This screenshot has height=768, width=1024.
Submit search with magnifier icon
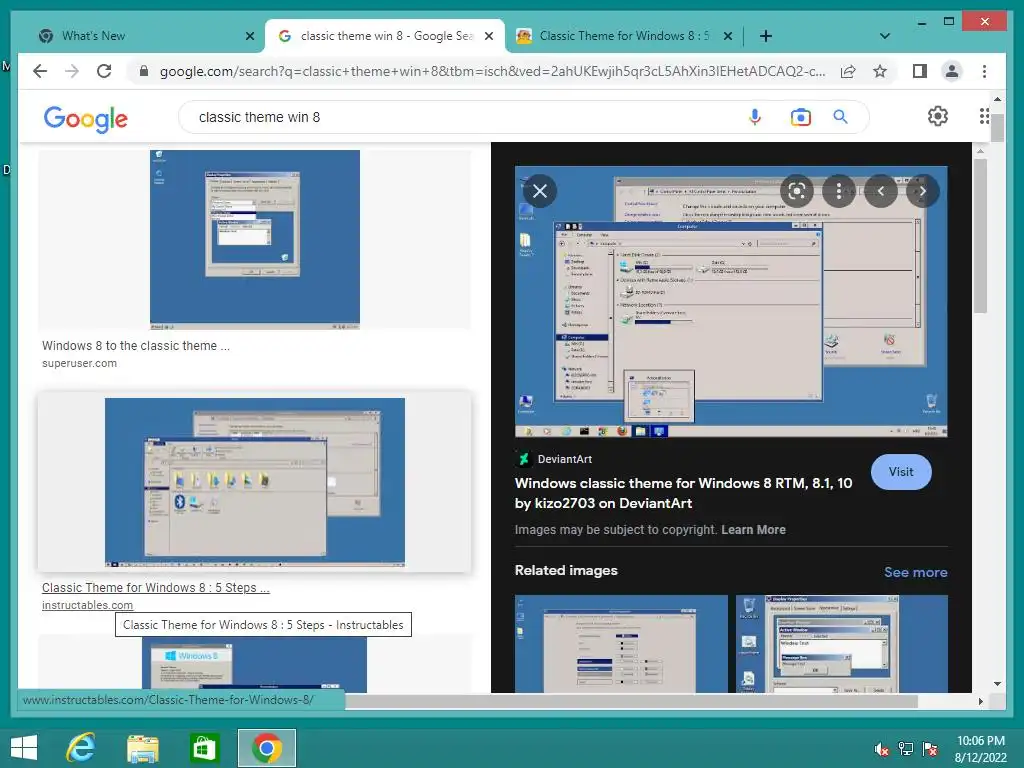point(840,117)
